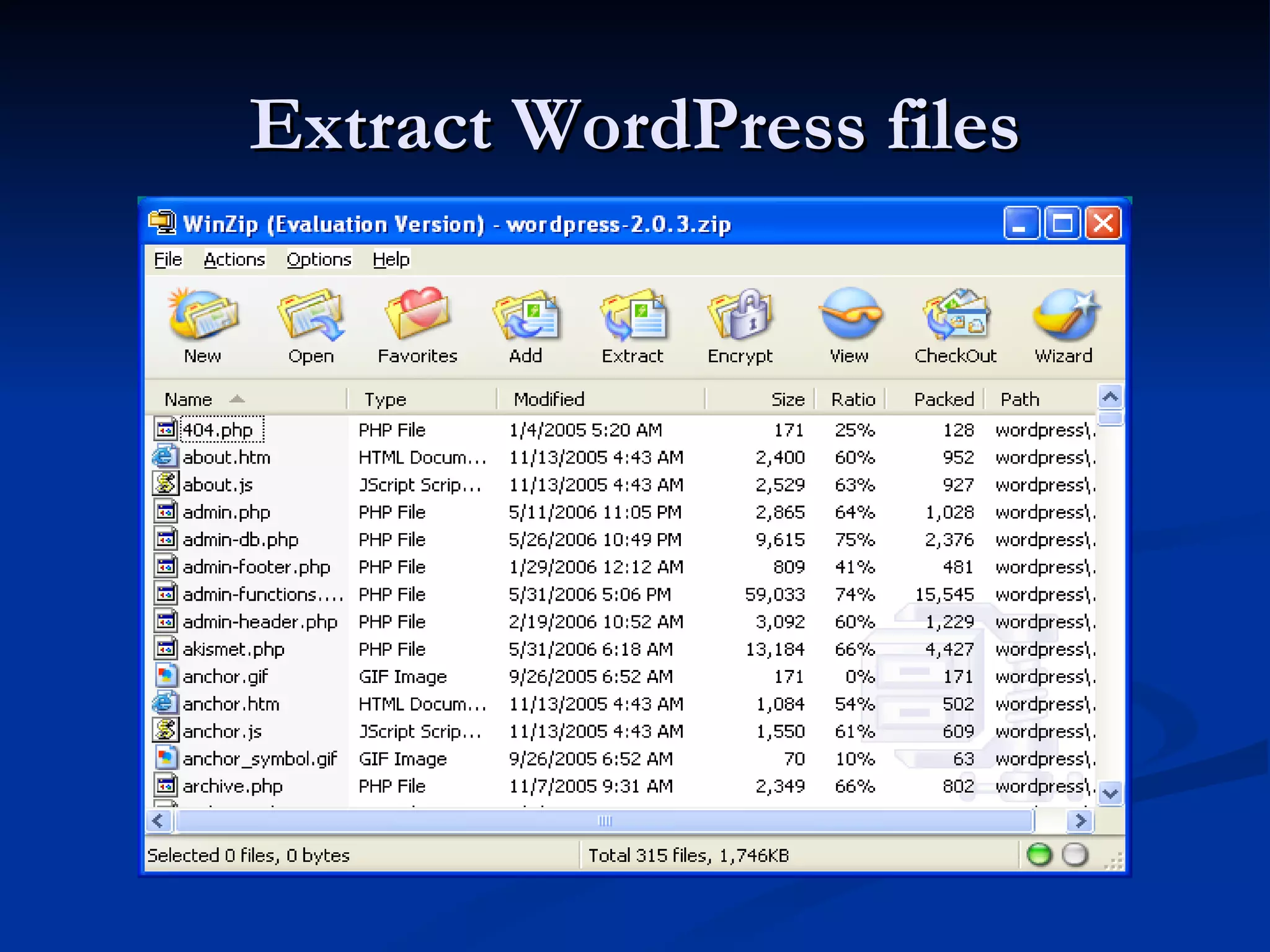The height and width of the screenshot is (952, 1270).
Task: Select the about.js file name
Action: tap(218, 484)
